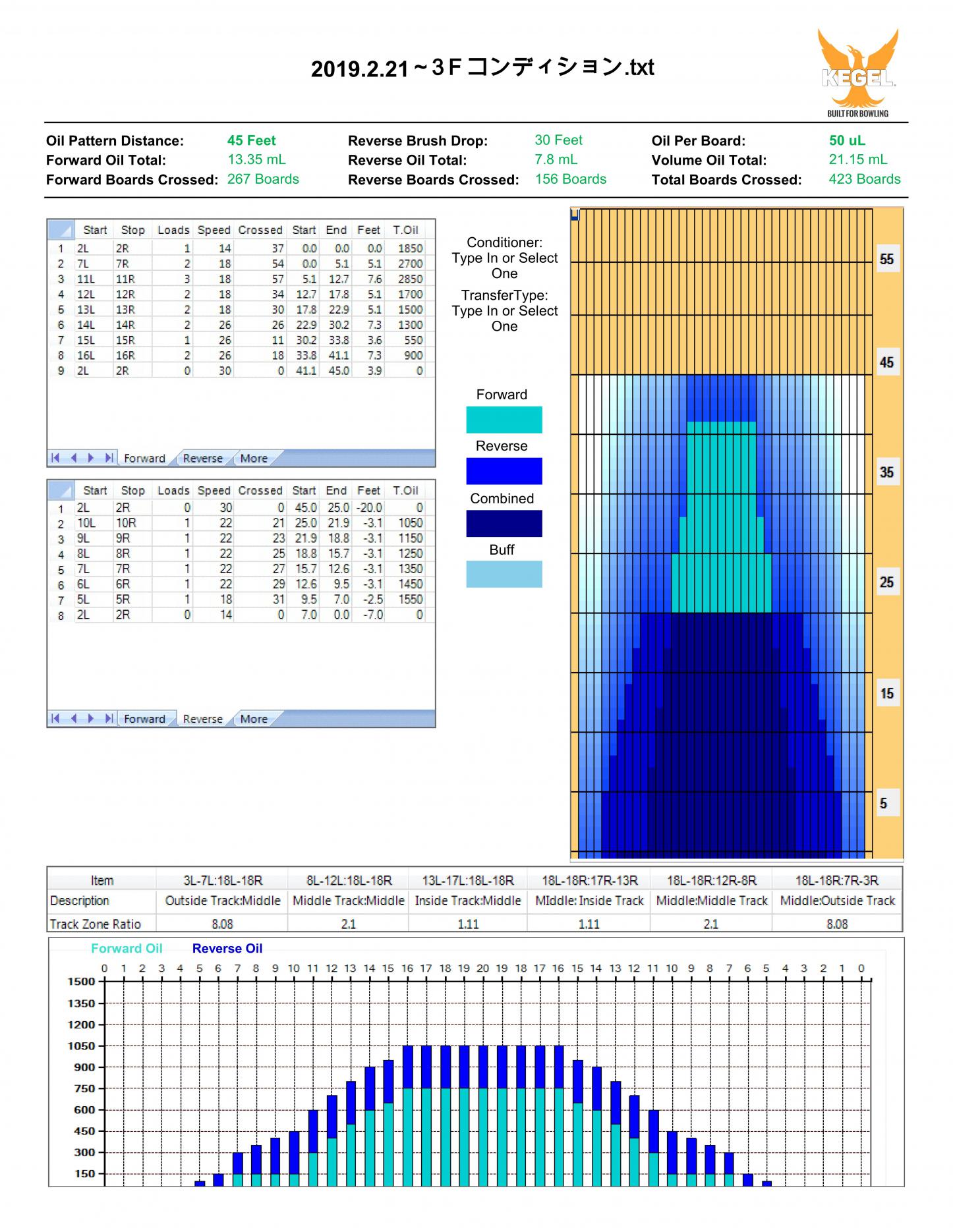Click the Loads column header in upper table
Screen dimensions: 953x1232
pos(173,230)
